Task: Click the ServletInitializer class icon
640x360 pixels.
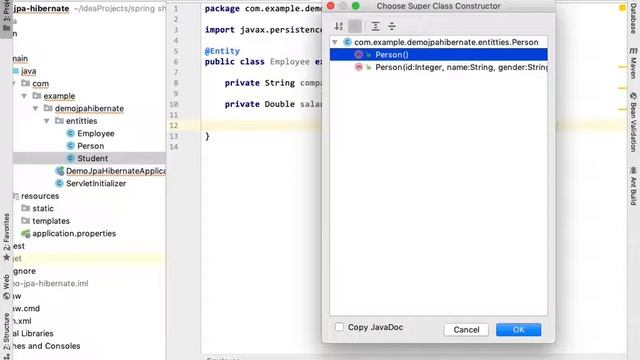Action: [x=60, y=184]
